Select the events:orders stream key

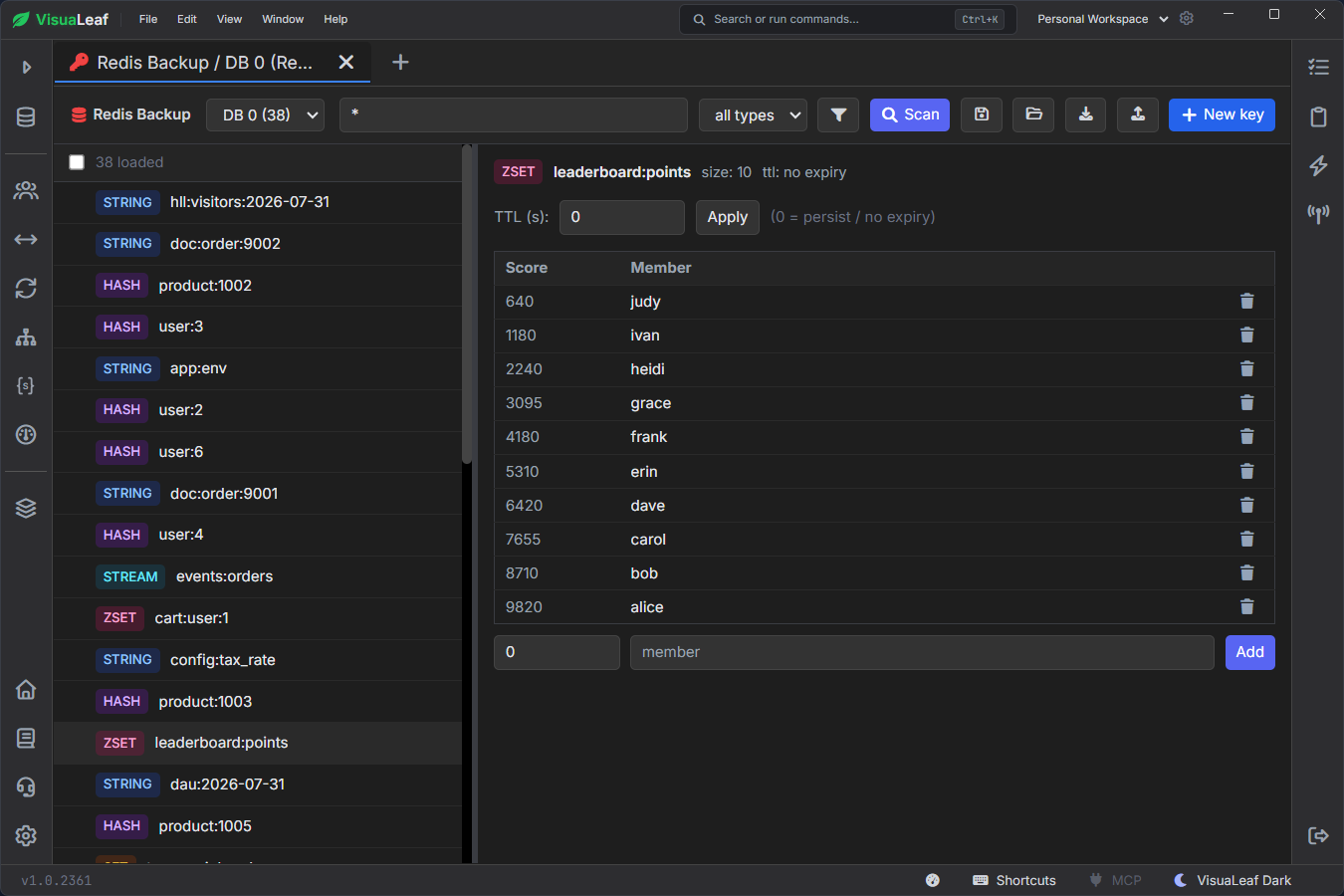coord(257,577)
